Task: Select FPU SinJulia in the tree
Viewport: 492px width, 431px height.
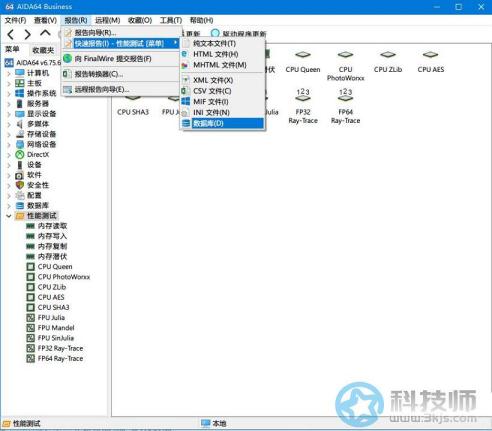Action: pos(56,338)
